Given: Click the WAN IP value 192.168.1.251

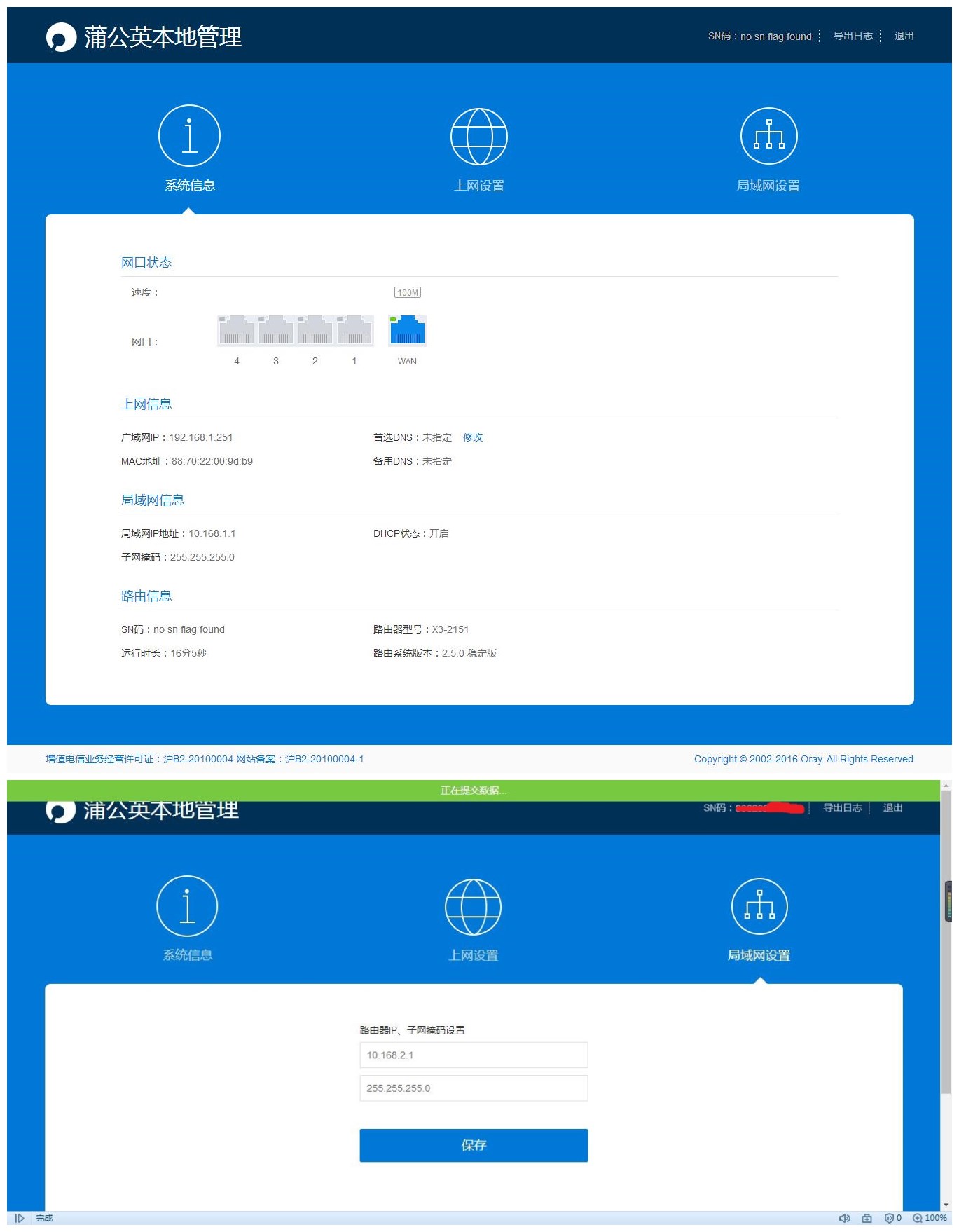Looking at the screenshot, I should 201,437.
